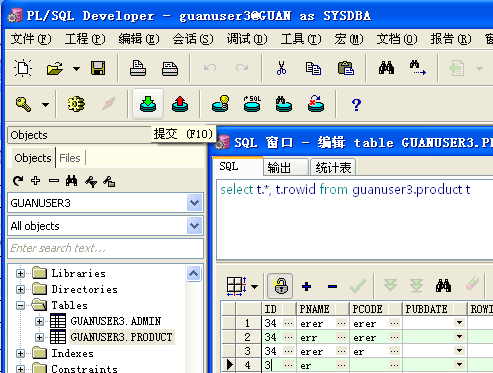Viewport: 493px width, 373px height.
Task: Select the GUANUSER3.ADMIN table
Action: 115,321
